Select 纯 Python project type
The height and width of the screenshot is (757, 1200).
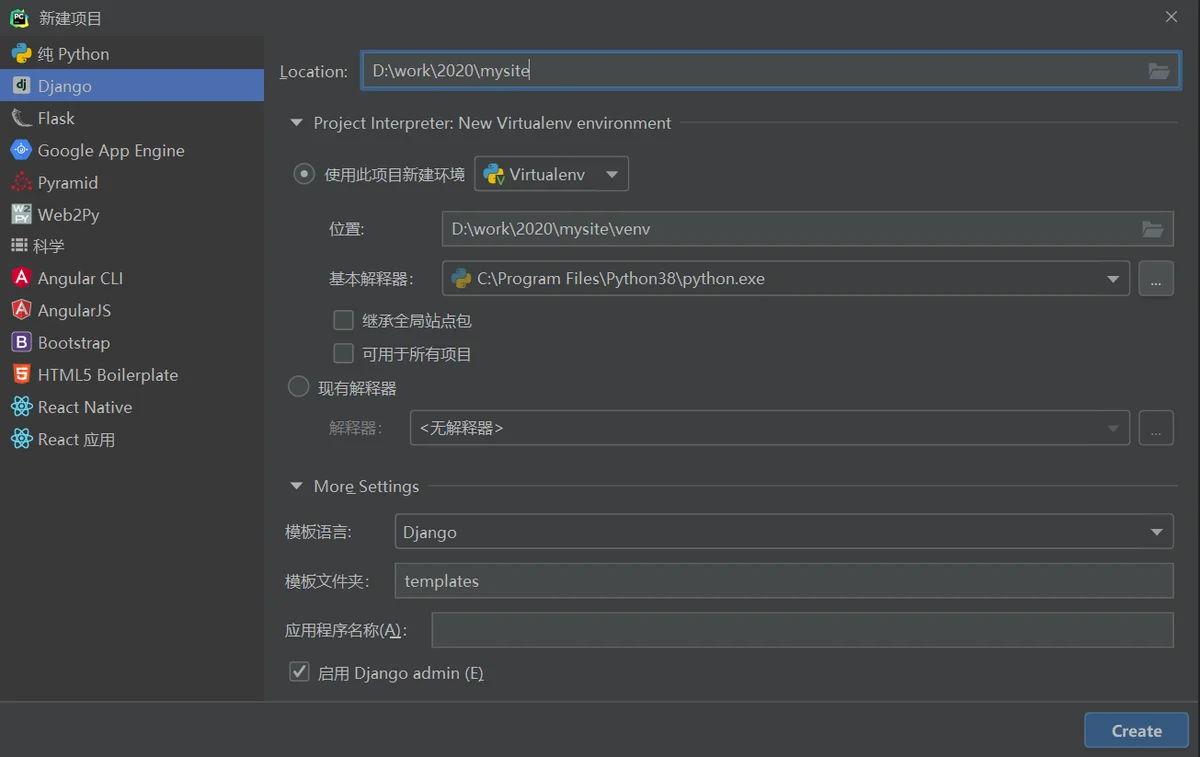click(132, 54)
